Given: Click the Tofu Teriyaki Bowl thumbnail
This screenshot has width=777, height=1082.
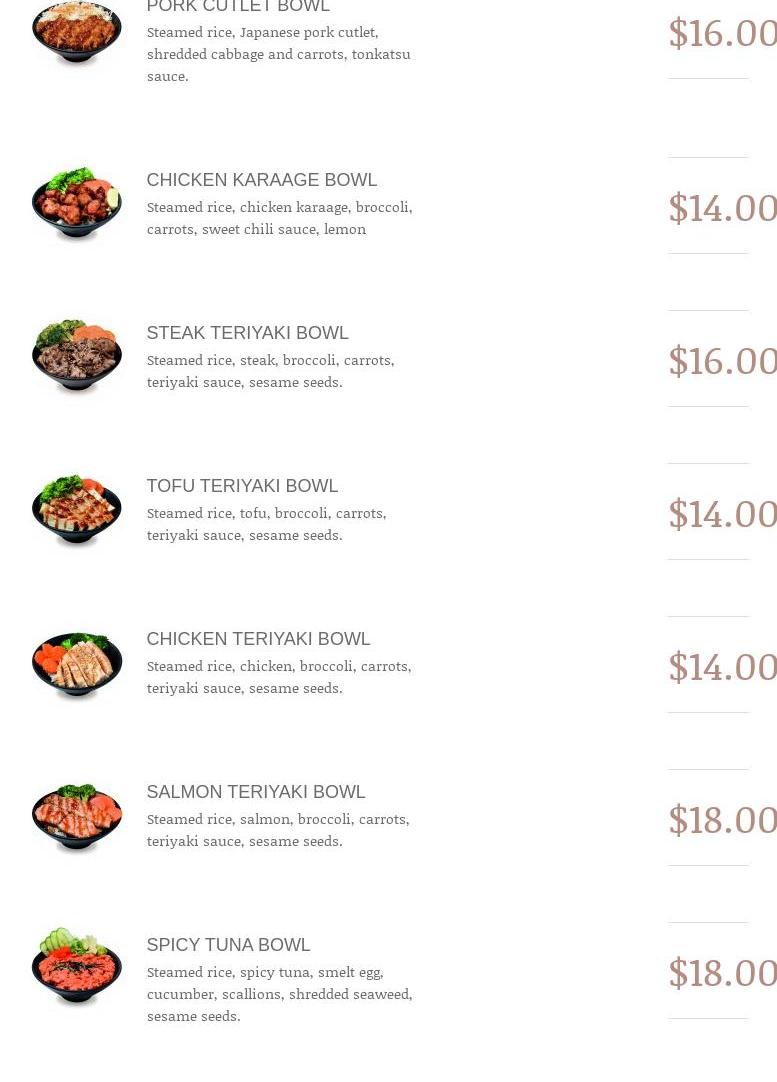Looking at the screenshot, I should [x=76, y=510].
